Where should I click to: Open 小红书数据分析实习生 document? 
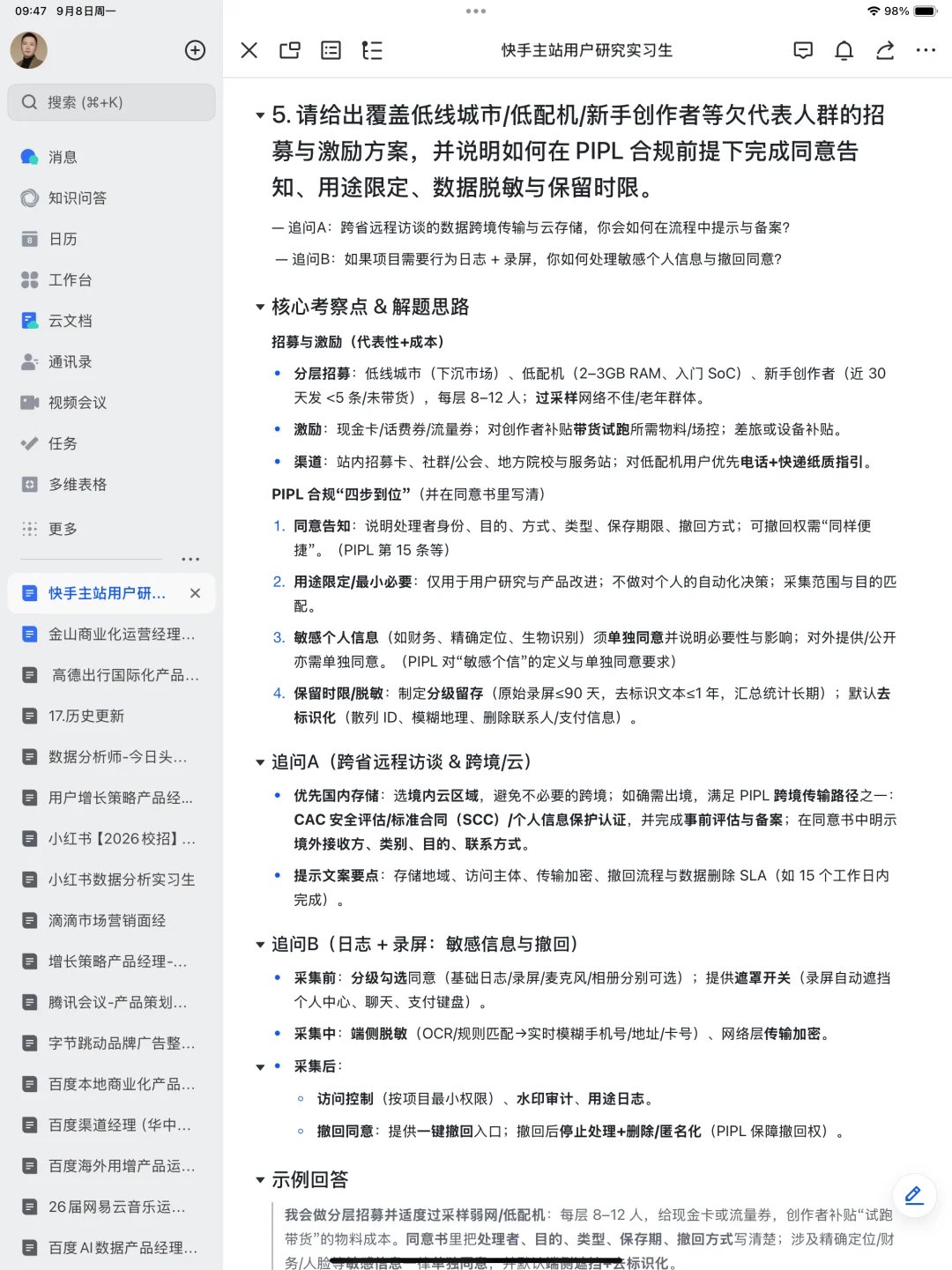111,880
